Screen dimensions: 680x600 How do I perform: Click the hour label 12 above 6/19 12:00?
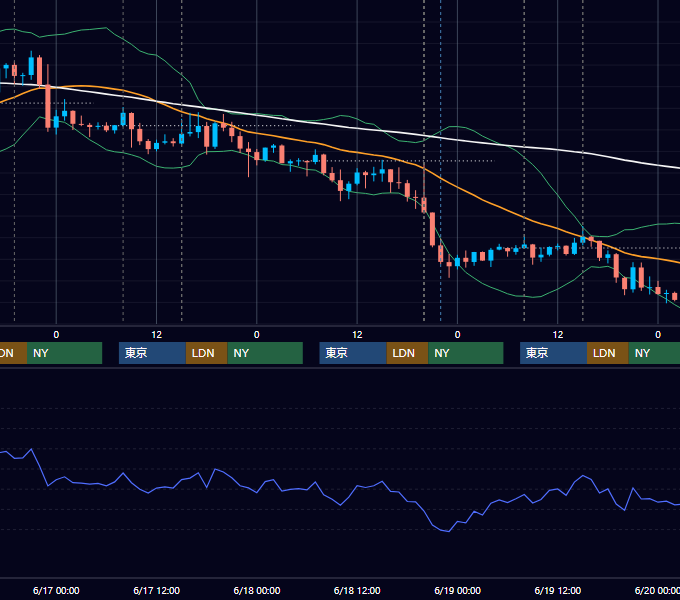(x=558, y=335)
